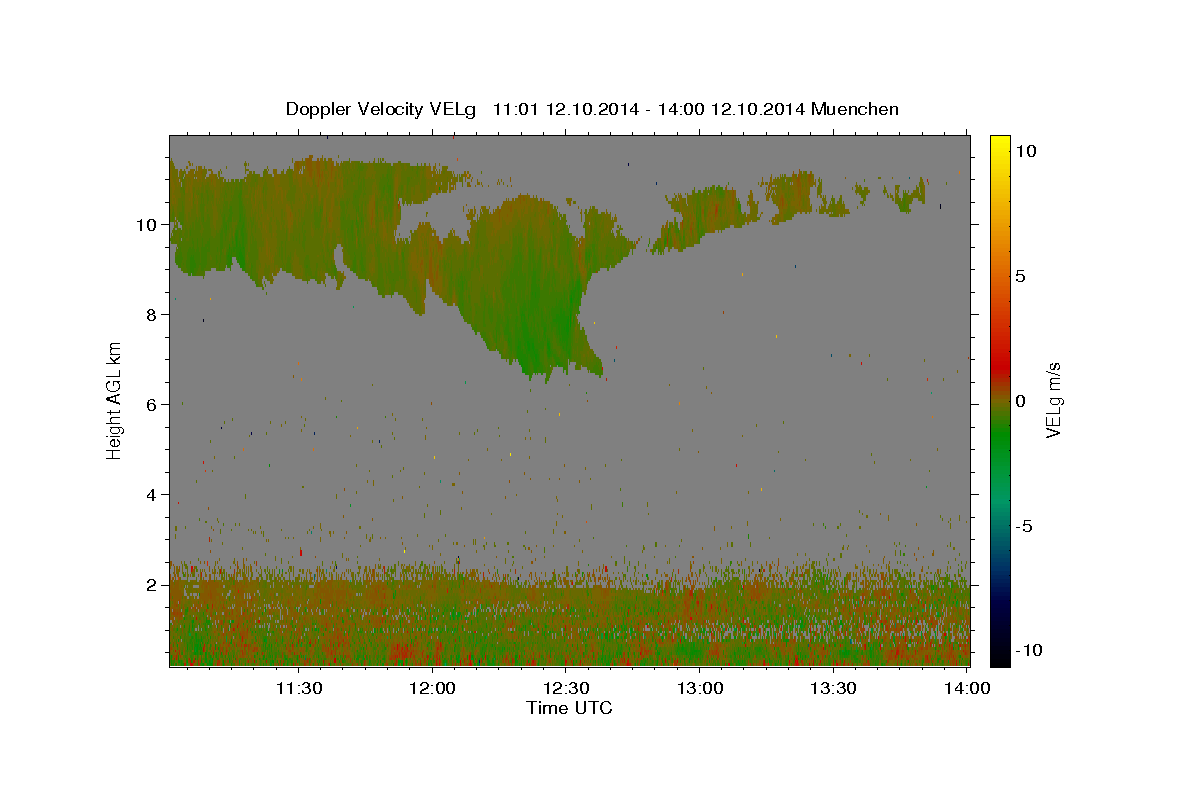Click the 13:30 time tick label
Image resolution: width=1200 pixels, height=800 pixels.
833,688
